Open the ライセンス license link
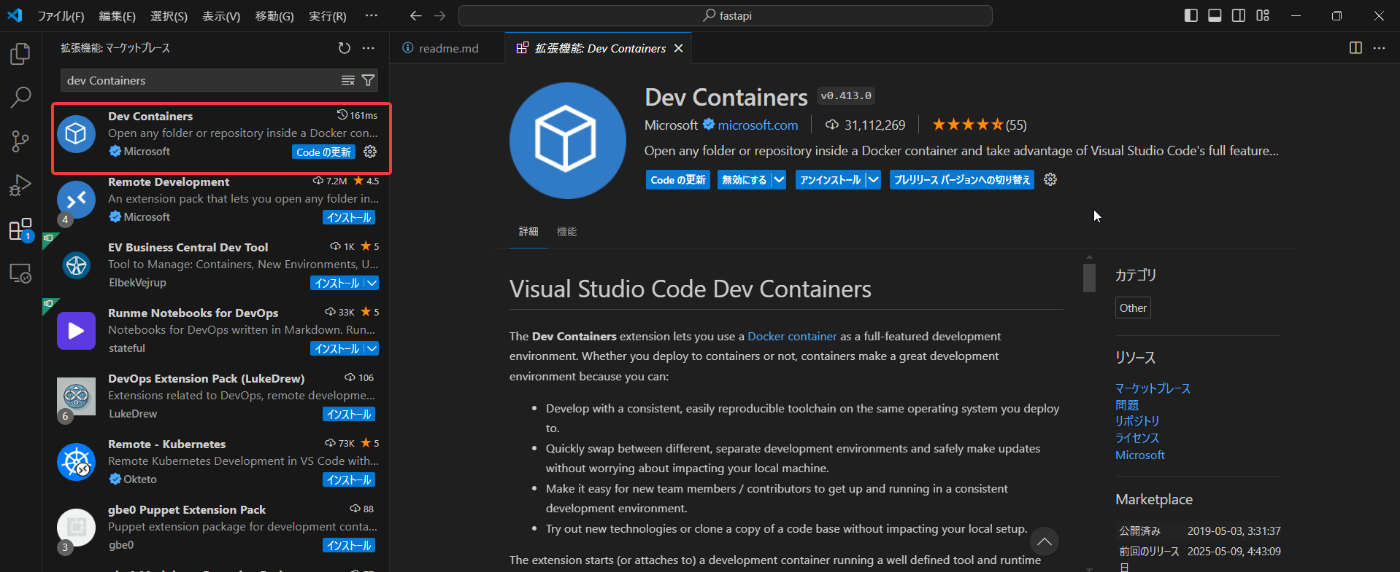The width and height of the screenshot is (1400, 572). pyautogui.click(x=1138, y=438)
